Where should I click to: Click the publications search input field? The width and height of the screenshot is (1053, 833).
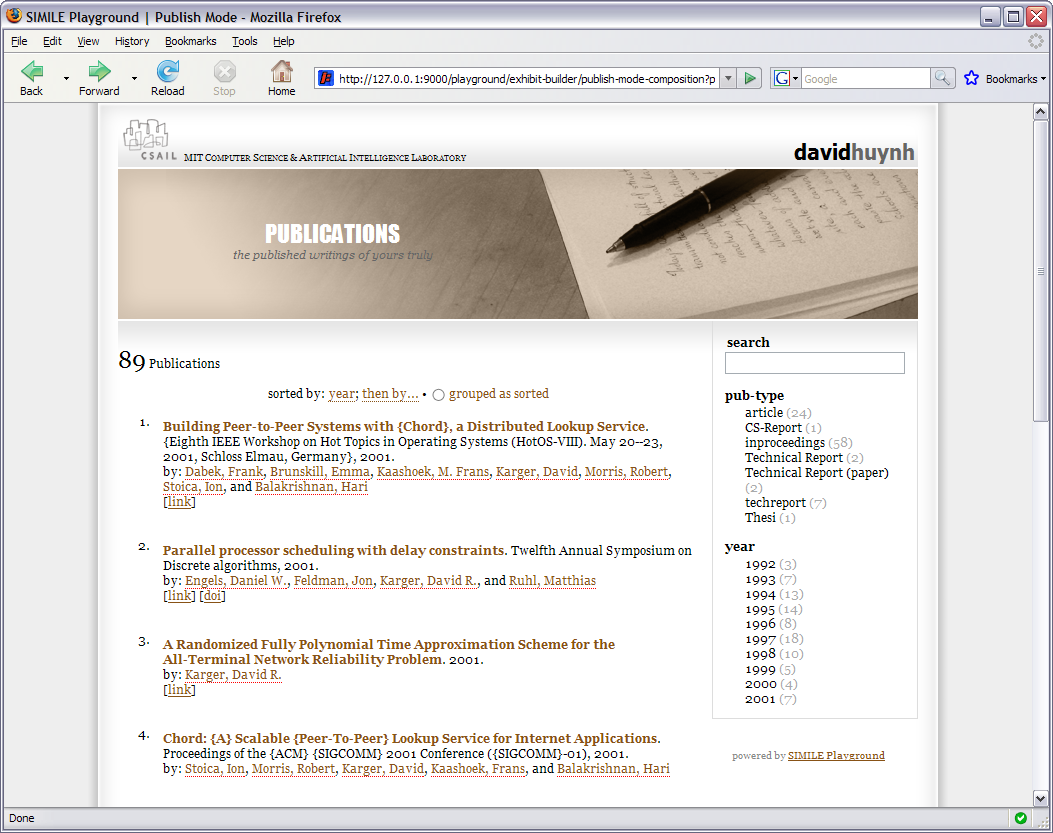pos(814,363)
